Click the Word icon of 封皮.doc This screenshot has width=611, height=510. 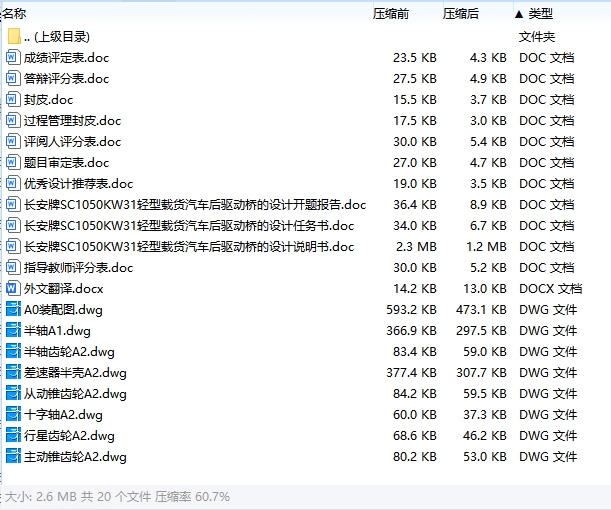click(12, 100)
